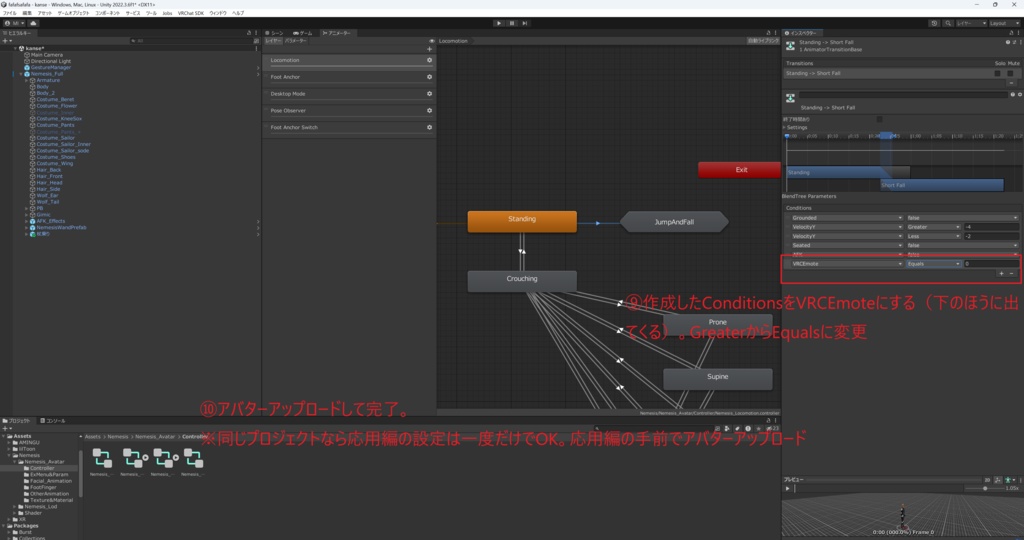Viewport: 1024px width, 540px height.
Task: Open the Seated condition parameter dropdown
Action: tap(847, 246)
